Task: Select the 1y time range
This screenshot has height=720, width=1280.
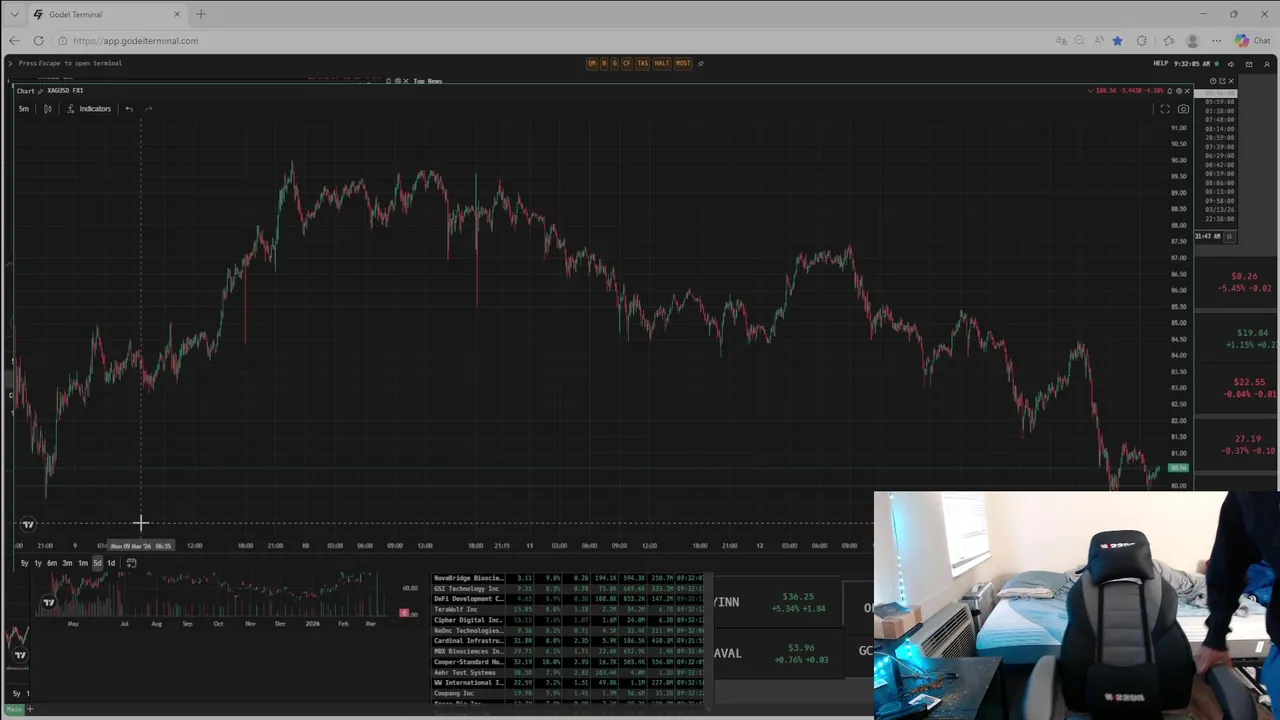Action: tap(38, 563)
